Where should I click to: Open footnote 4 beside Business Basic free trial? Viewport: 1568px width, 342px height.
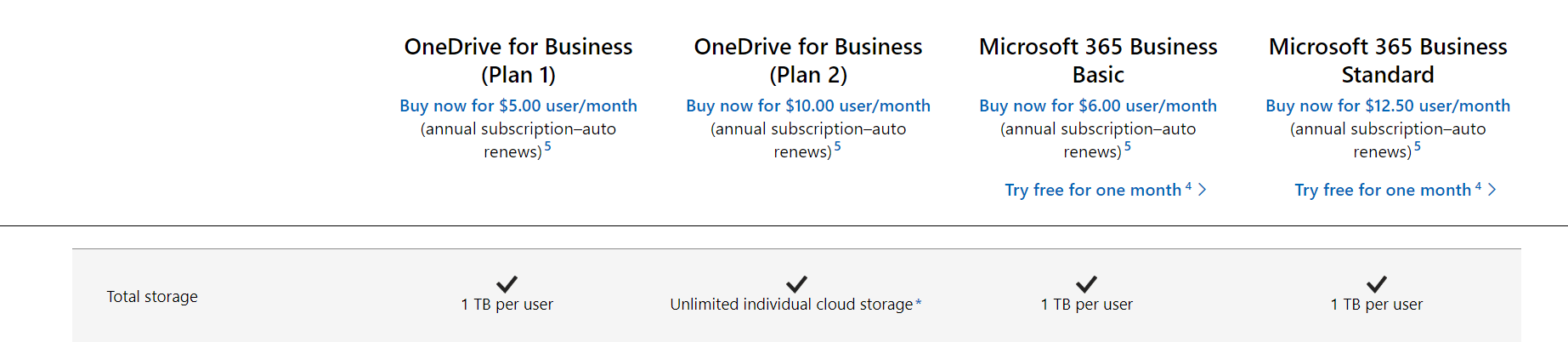coord(1188,186)
